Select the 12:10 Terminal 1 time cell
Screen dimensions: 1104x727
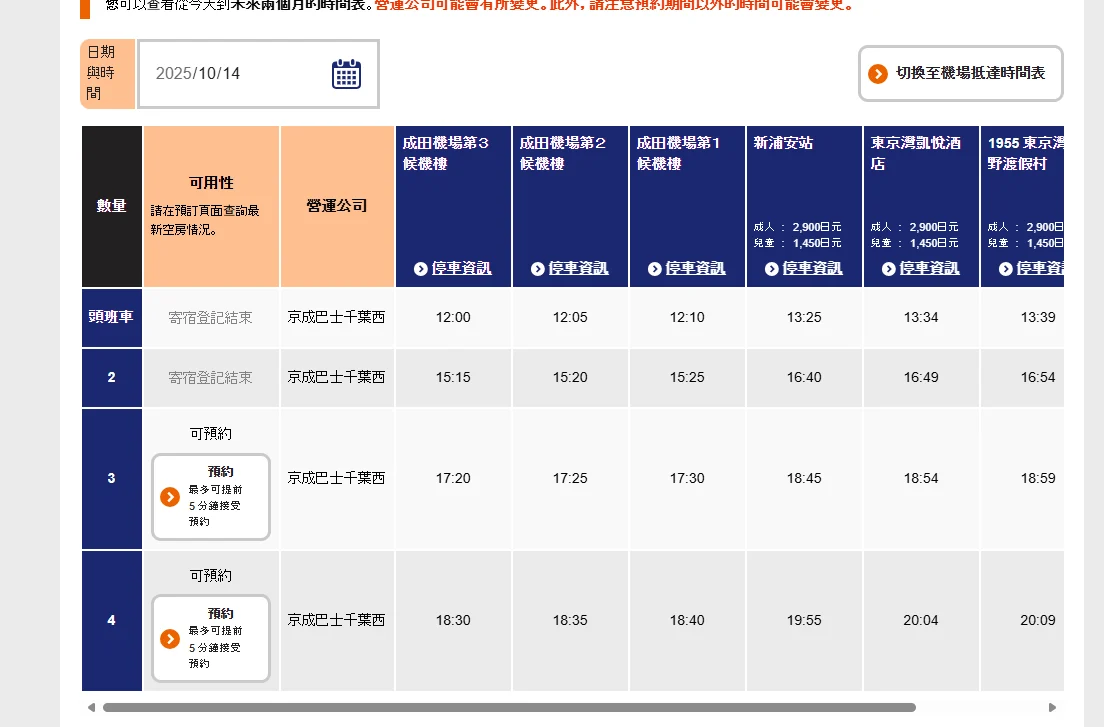coord(686,317)
